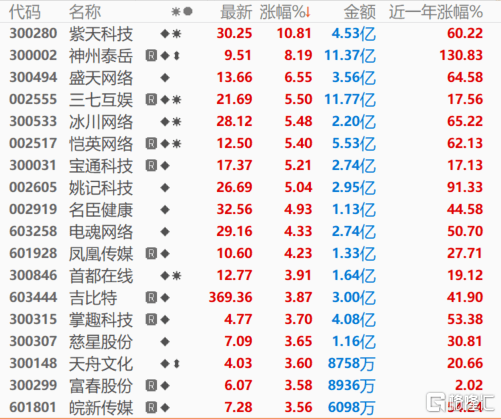The height and width of the screenshot is (419, 501).
Task: Sort by 近一年涨幅% column header
Action: 436,12
